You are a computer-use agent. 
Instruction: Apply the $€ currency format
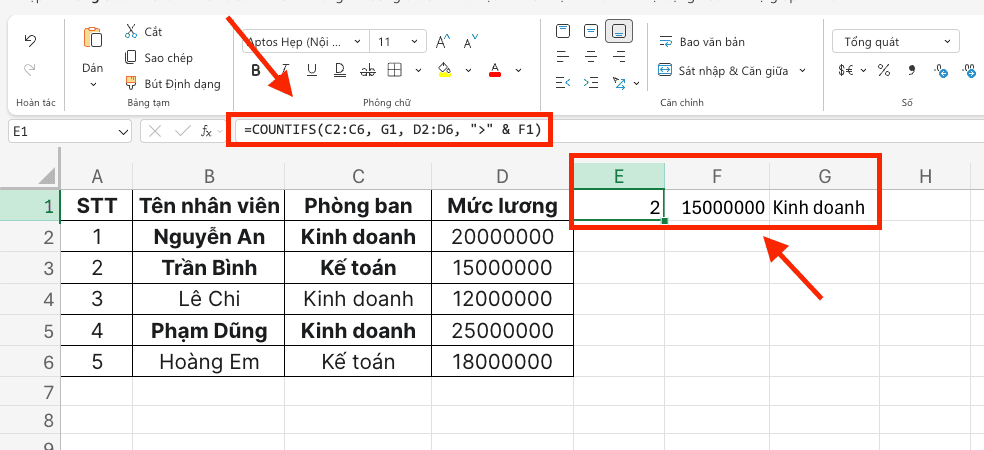click(x=846, y=70)
